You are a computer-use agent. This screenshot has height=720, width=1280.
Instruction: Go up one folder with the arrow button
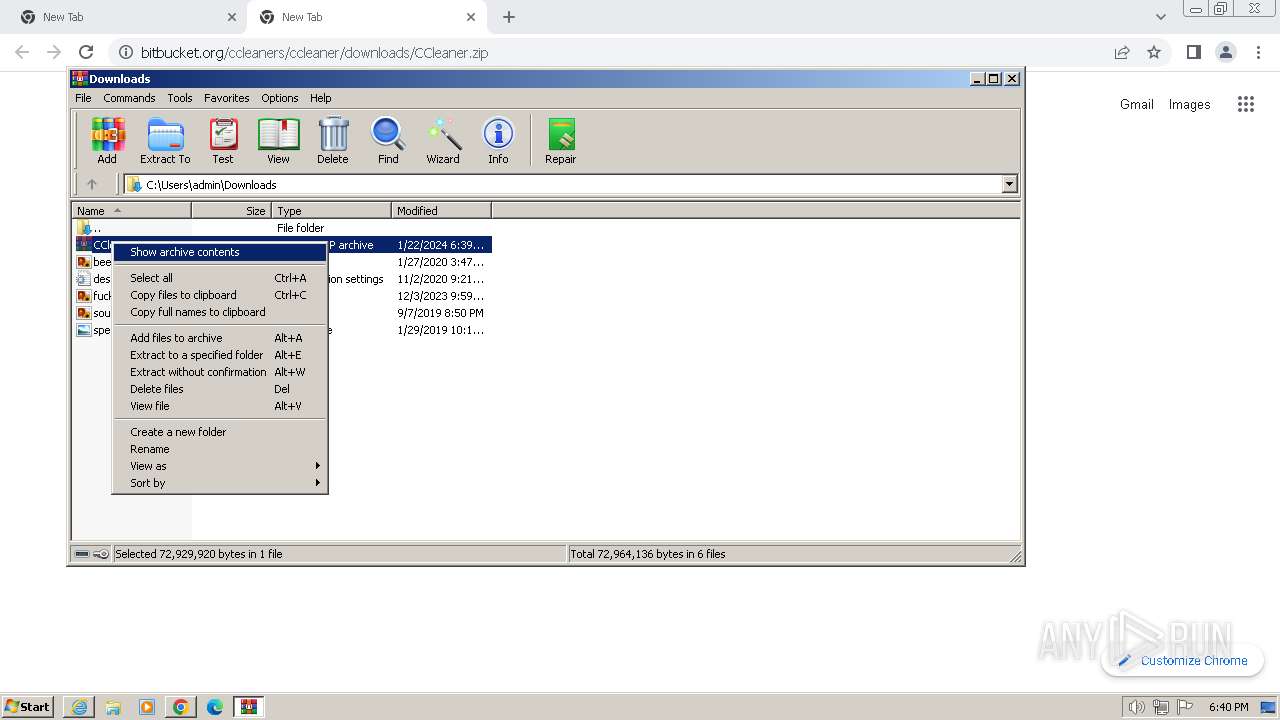[92, 184]
